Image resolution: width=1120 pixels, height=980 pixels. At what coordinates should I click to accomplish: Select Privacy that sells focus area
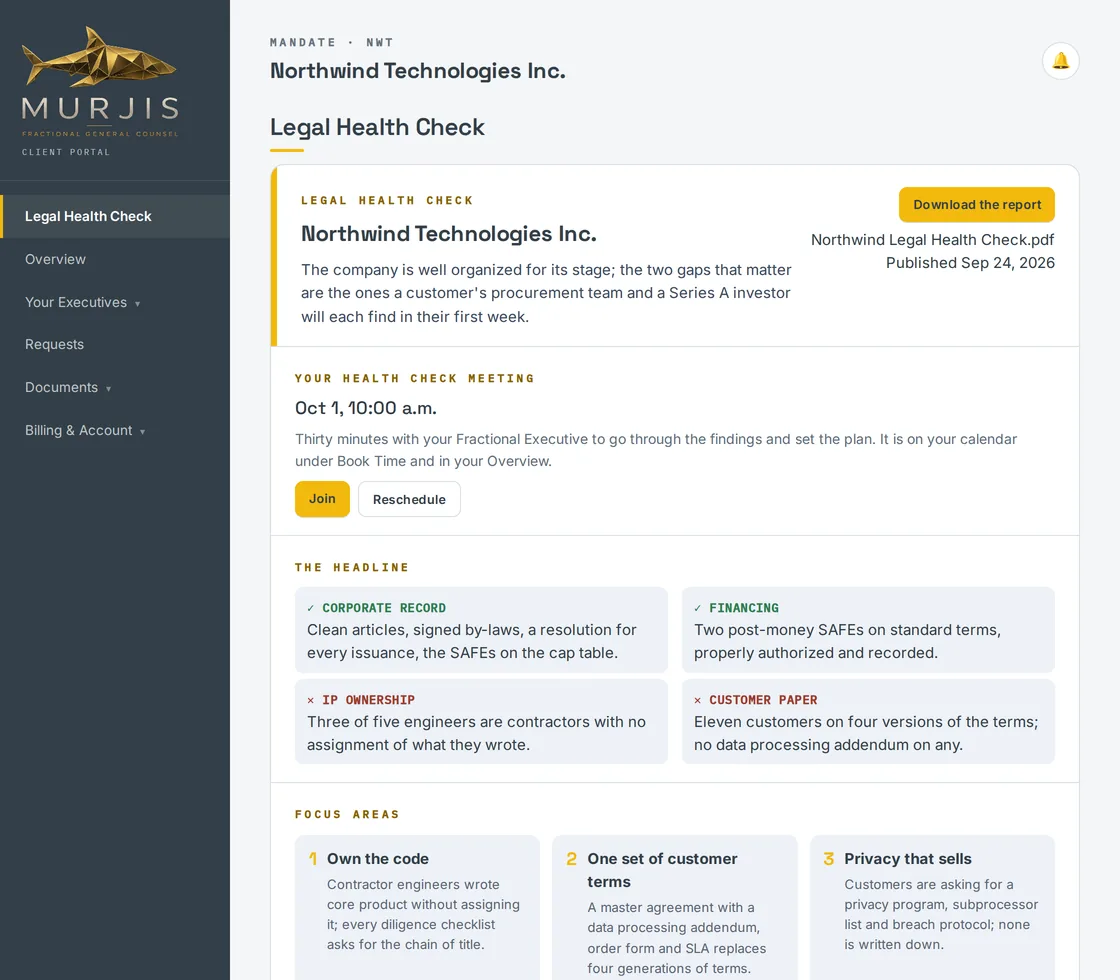(x=932, y=907)
